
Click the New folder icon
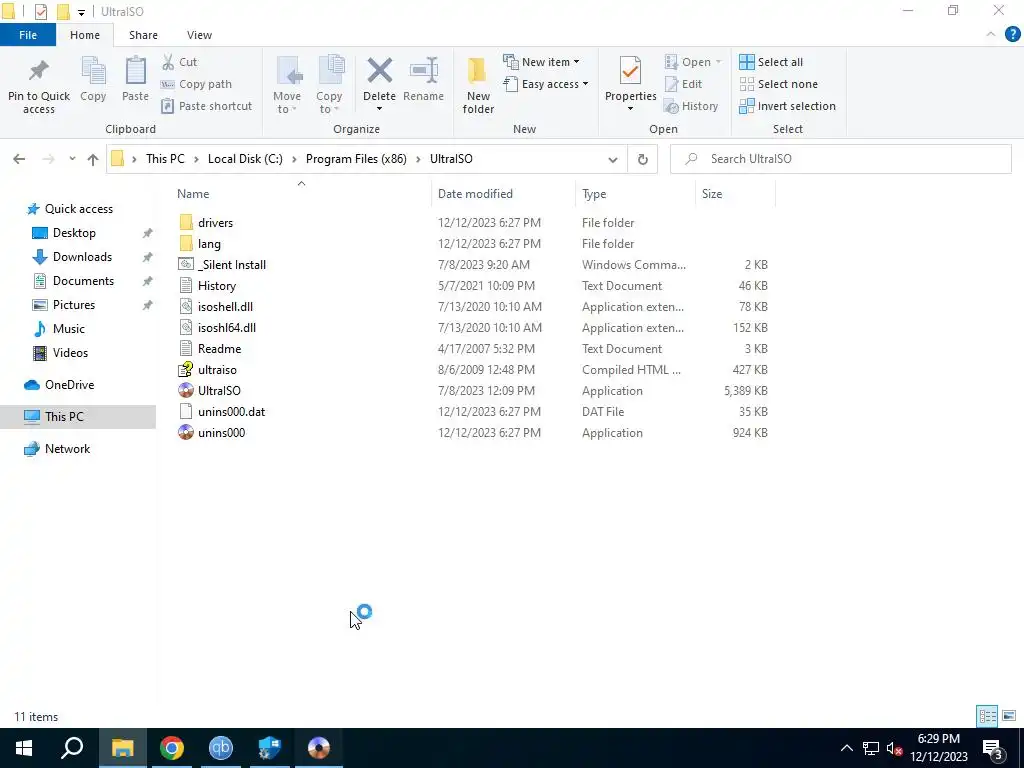coord(477,71)
